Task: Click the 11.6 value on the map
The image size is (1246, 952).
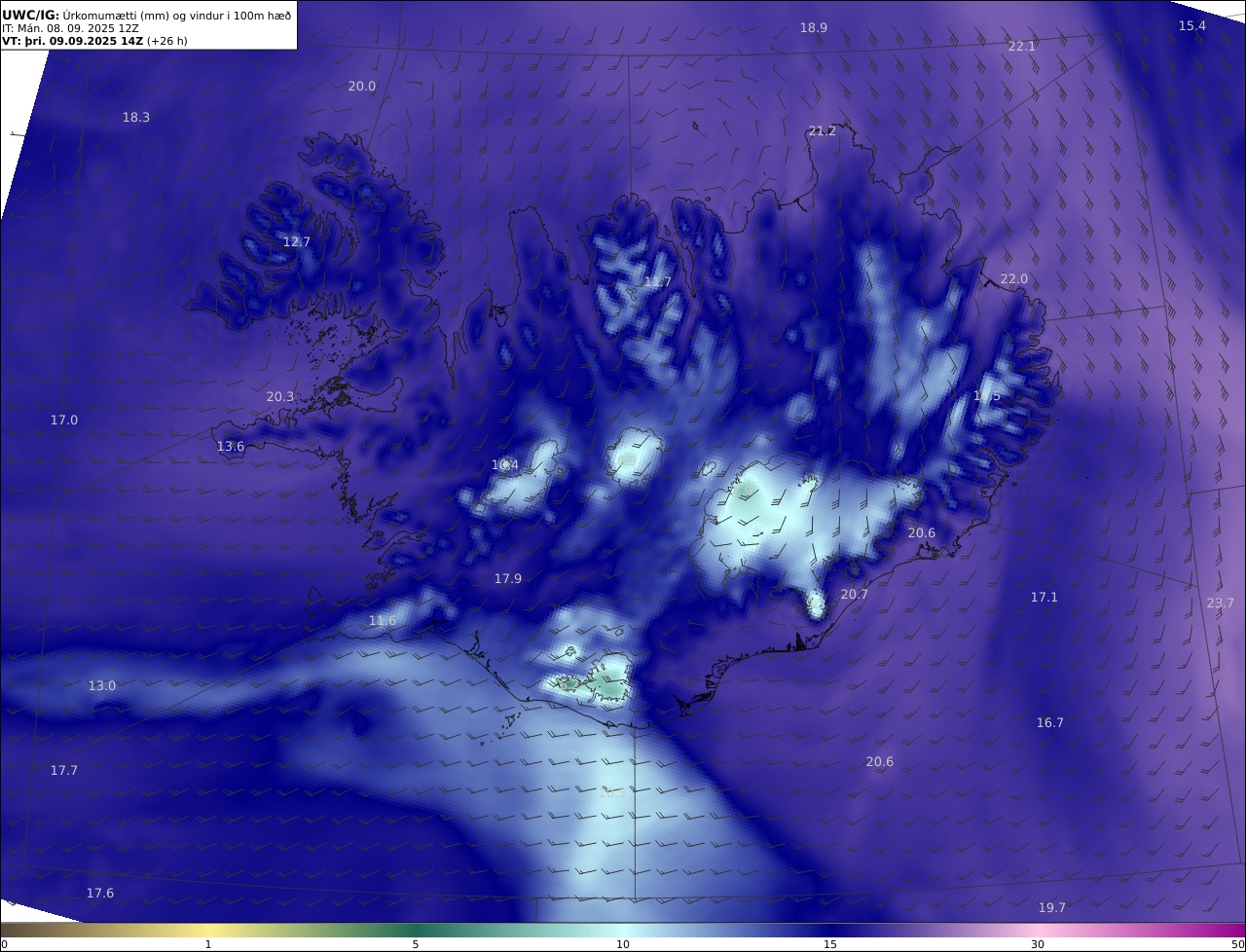Action: (x=383, y=620)
